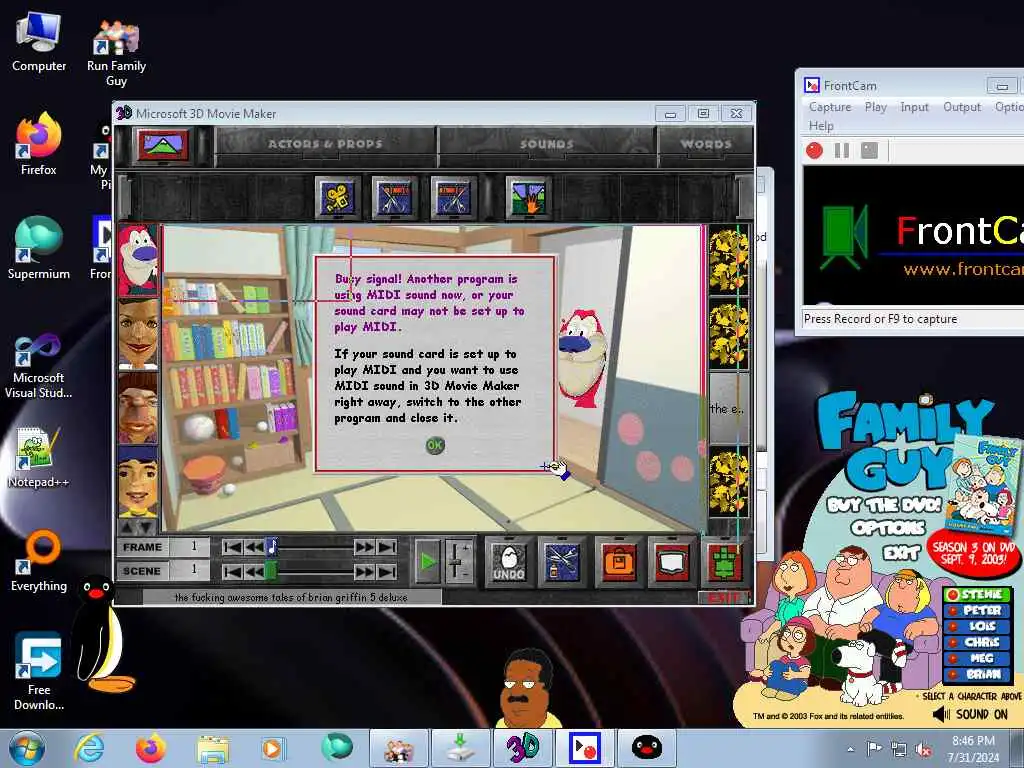Open the orange Portfolio briefcase
This screenshot has height=768, width=1024.
pyautogui.click(x=618, y=562)
